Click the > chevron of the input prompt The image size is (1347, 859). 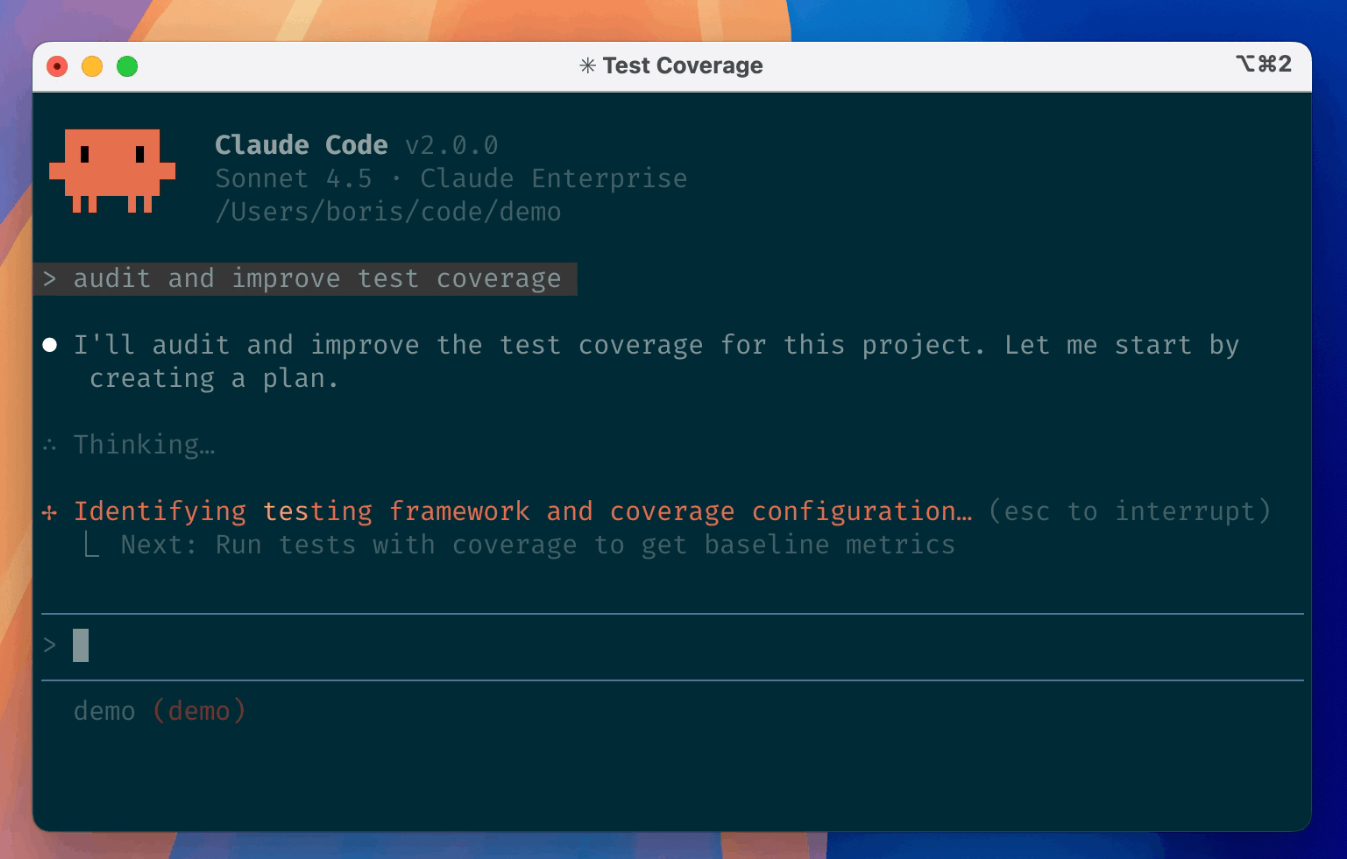click(49, 645)
